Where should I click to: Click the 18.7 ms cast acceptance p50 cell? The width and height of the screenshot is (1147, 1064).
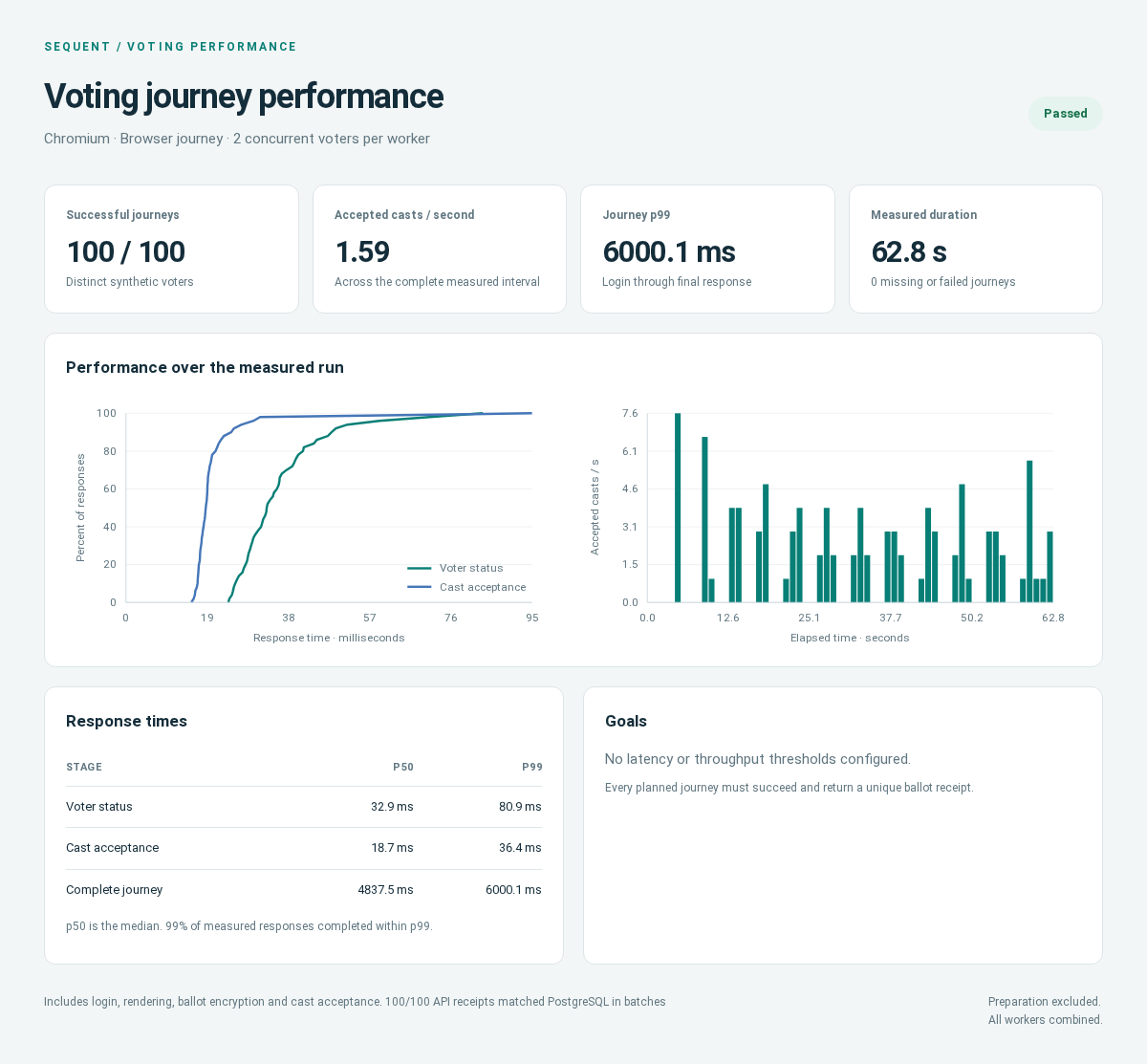(x=392, y=848)
